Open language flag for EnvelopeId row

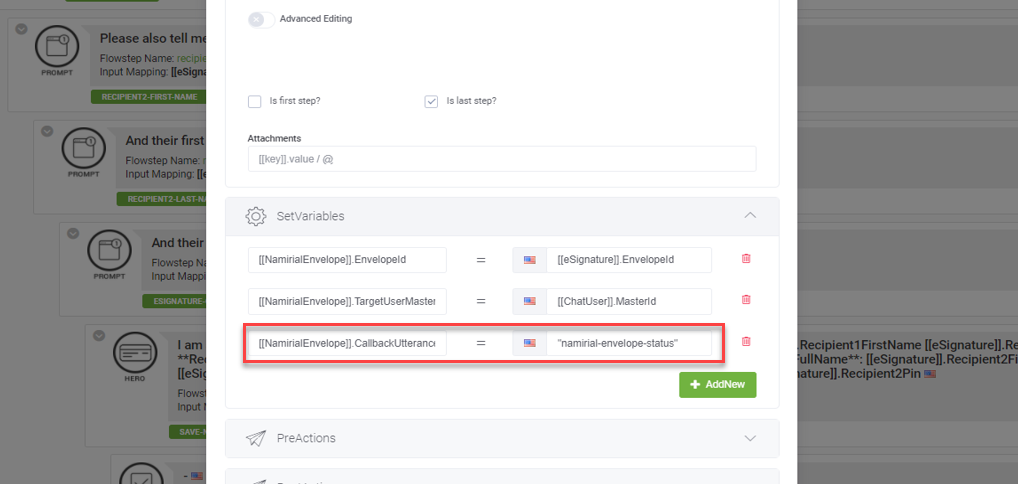point(530,260)
